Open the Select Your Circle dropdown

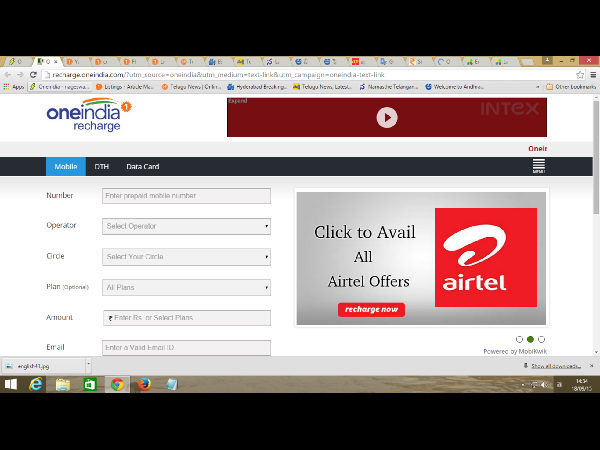pos(186,257)
